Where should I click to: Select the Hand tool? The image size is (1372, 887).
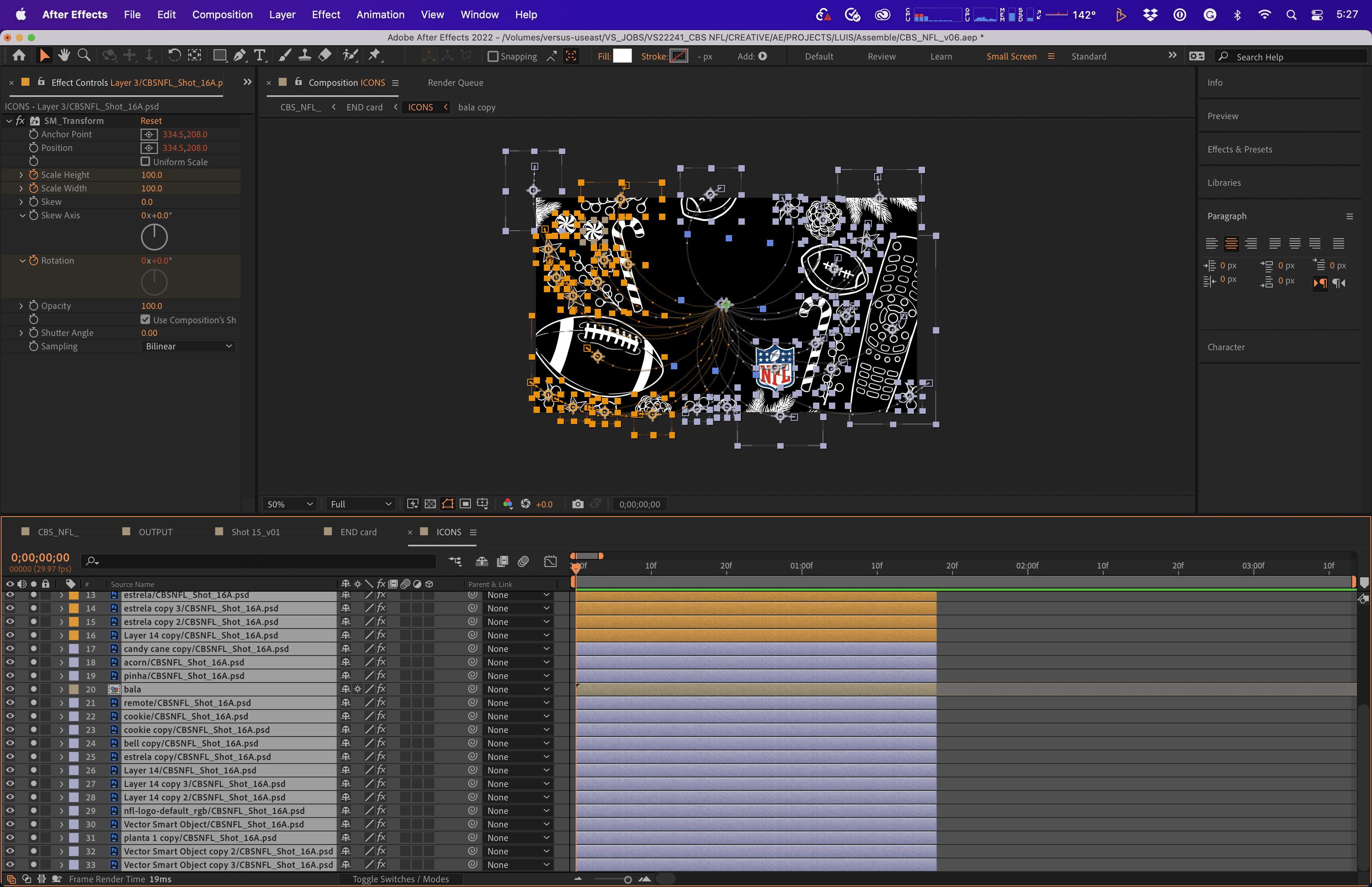tap(64, 55)
